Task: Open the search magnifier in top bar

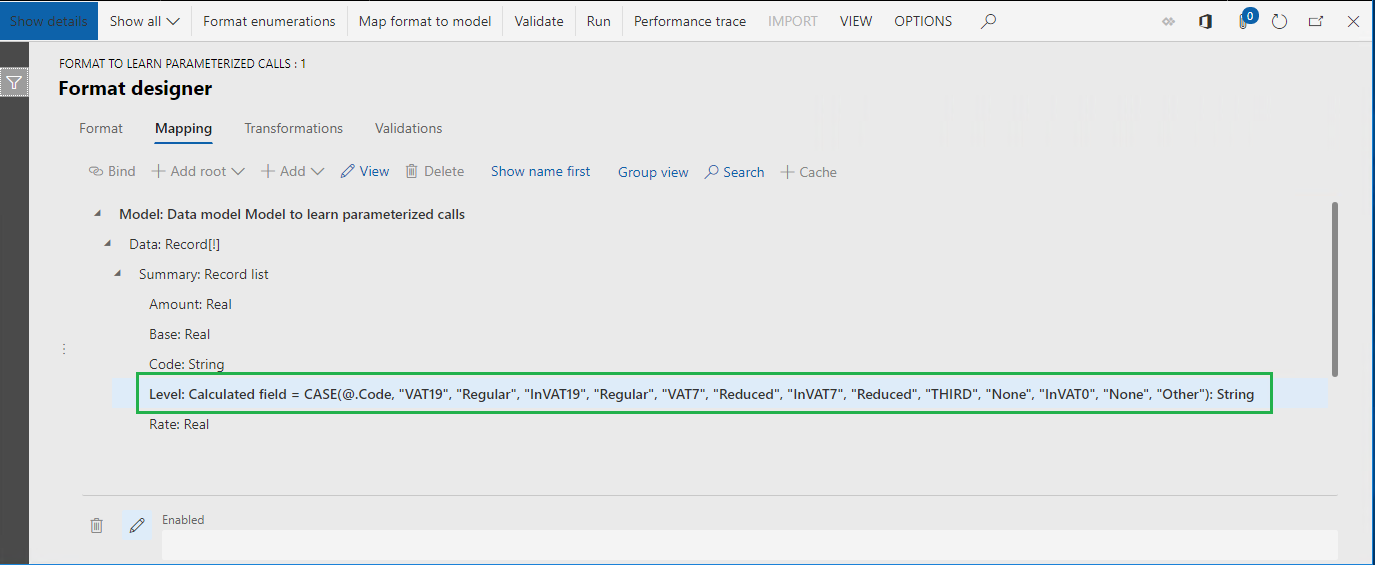Action: pos(988,21)
